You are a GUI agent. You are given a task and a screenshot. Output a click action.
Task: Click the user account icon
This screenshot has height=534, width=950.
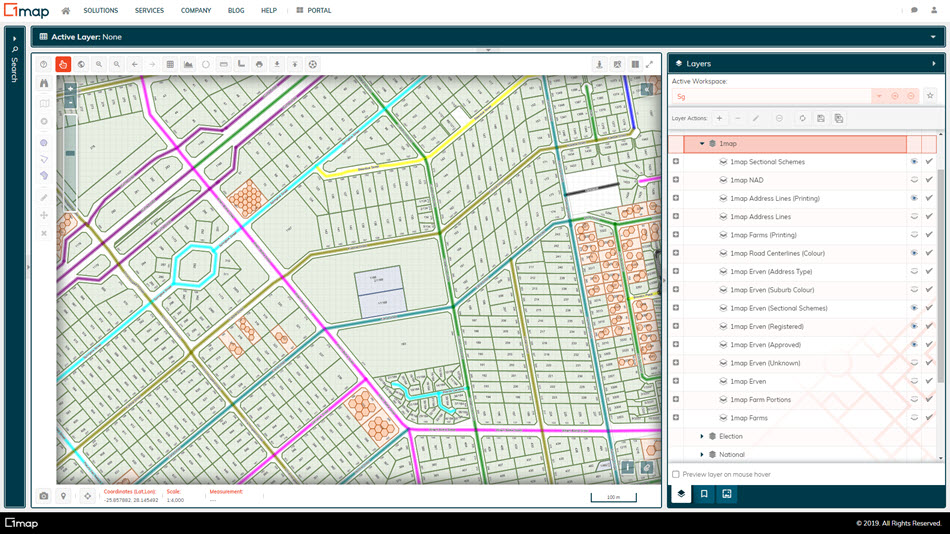[934, 10]
